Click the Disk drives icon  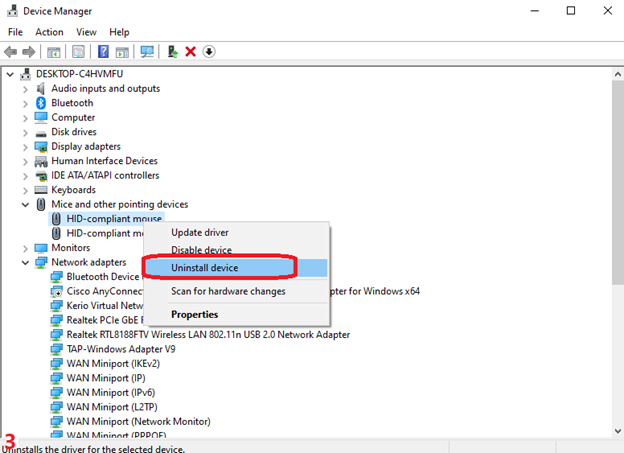41,134
